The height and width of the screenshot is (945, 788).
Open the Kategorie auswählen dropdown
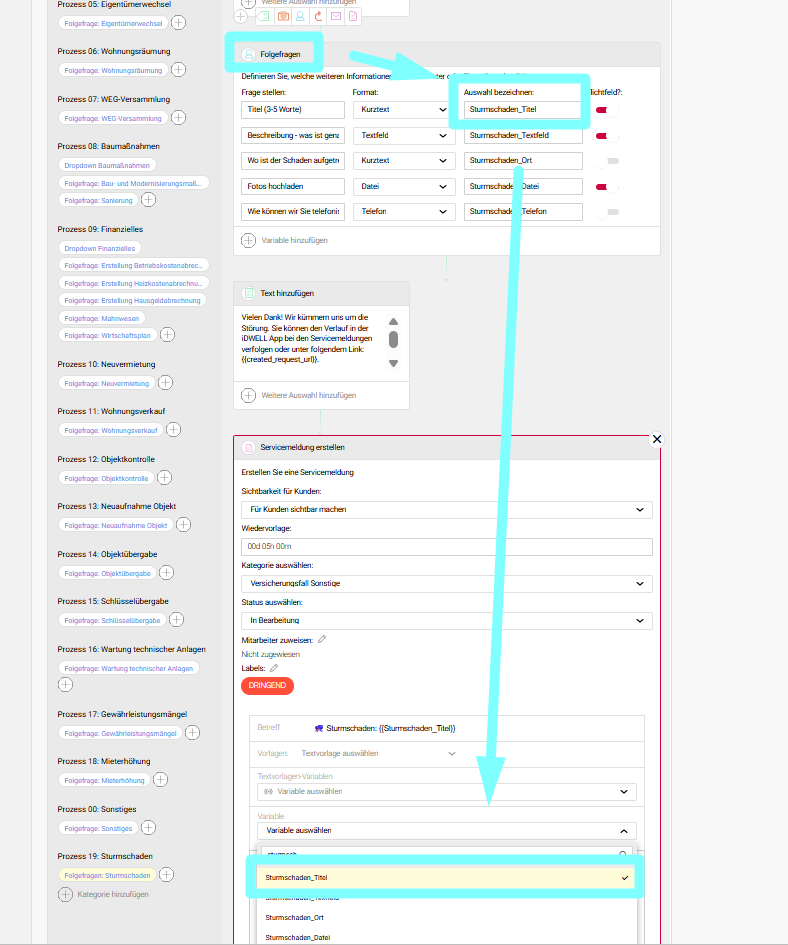point(446,583)
